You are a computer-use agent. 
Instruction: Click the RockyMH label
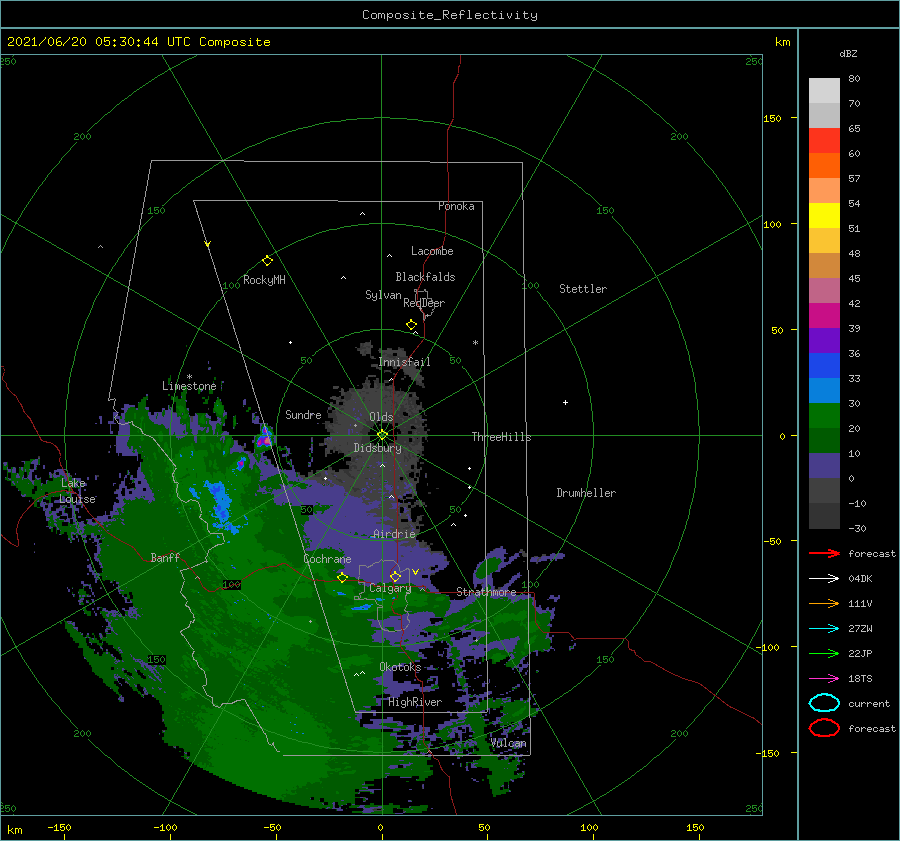point(264,280)
